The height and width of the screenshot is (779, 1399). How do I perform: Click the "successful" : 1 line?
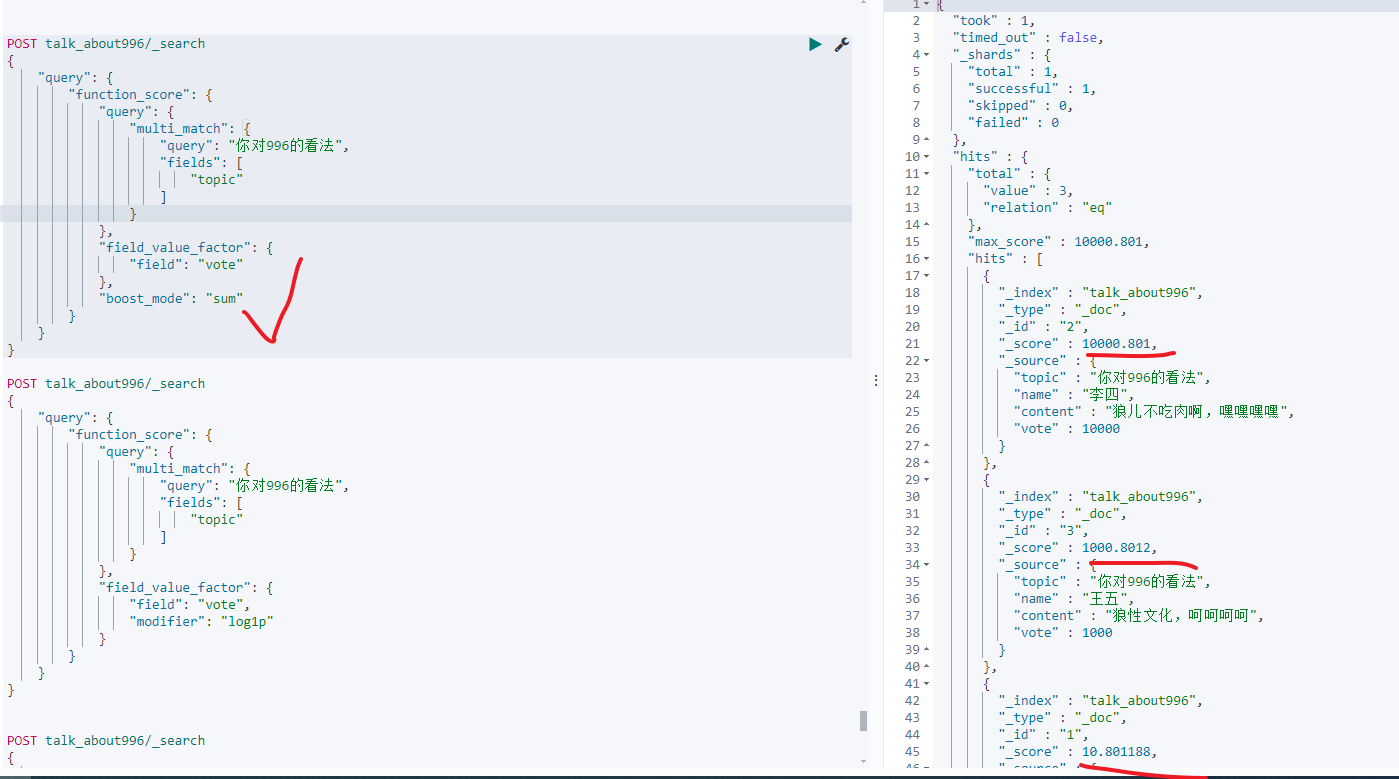(1032, 88)
